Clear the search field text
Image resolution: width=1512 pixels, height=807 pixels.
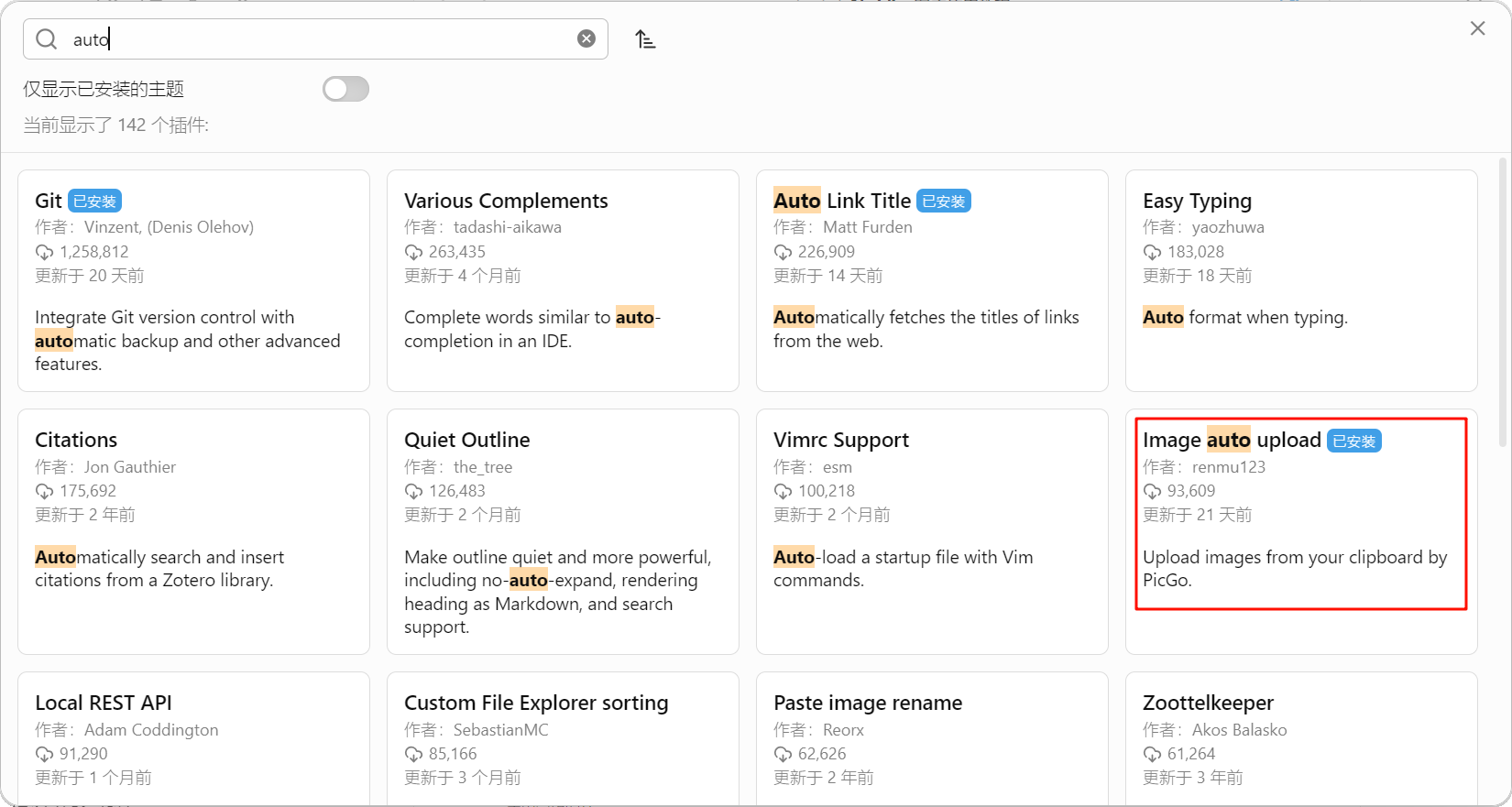(586, 38)
